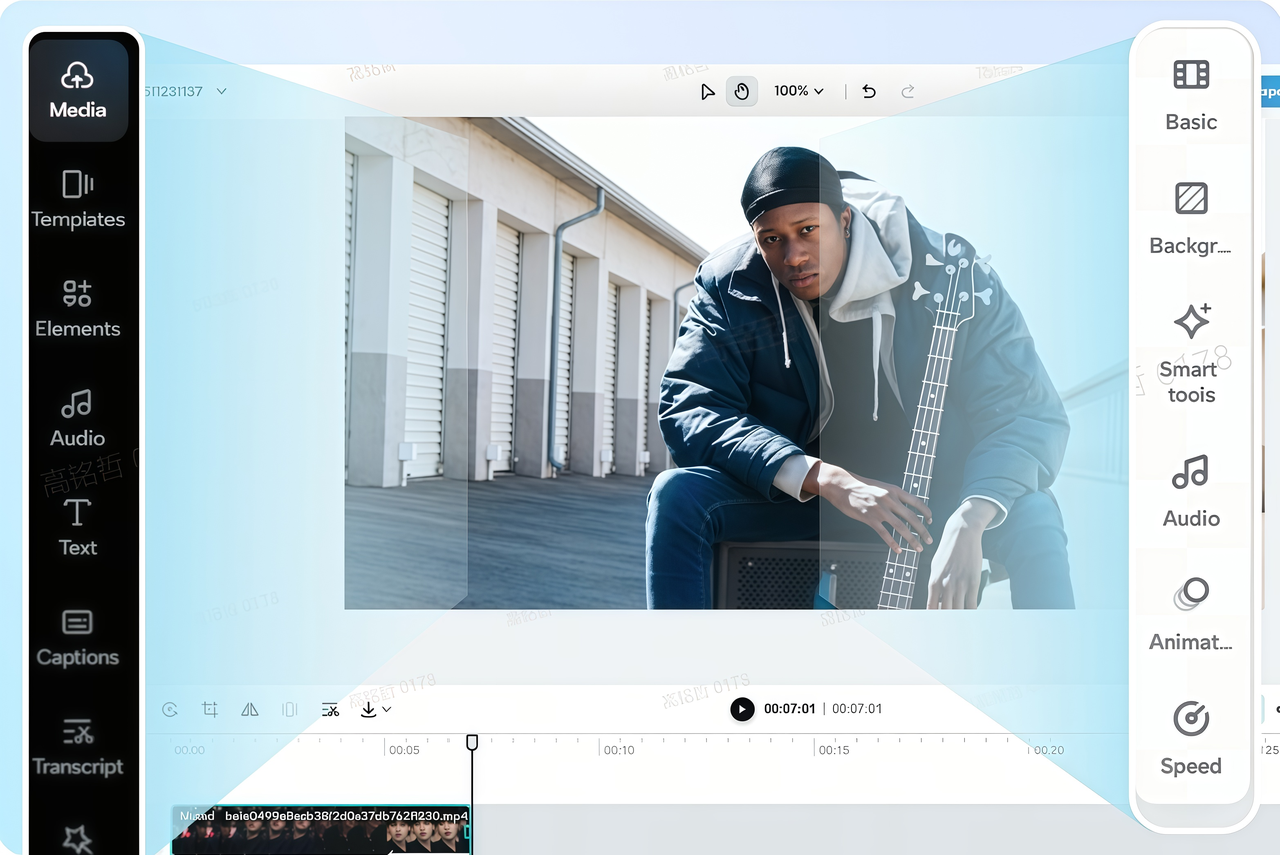
Task: Select the cursor selection tool
Action: coord(708,90)
